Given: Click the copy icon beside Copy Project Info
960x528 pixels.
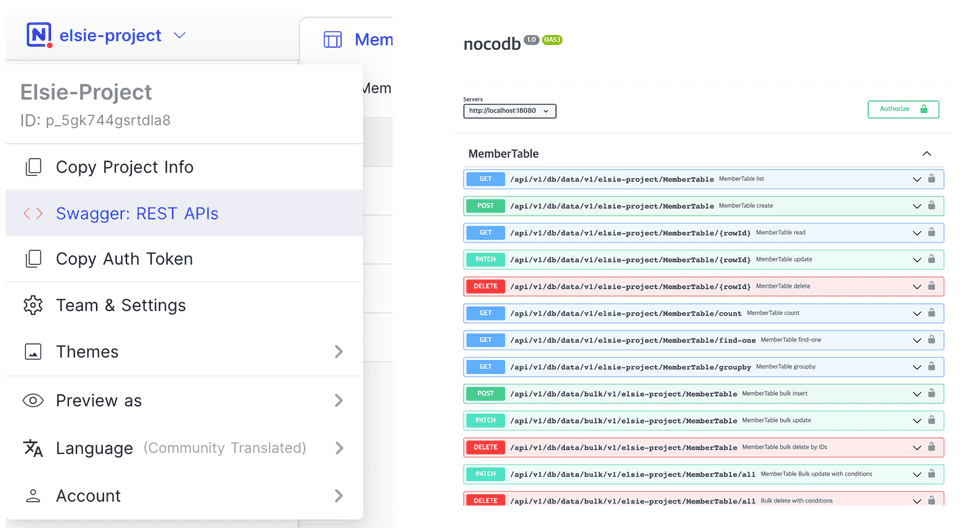Looking at the screenshot, I should coord(33,167).
